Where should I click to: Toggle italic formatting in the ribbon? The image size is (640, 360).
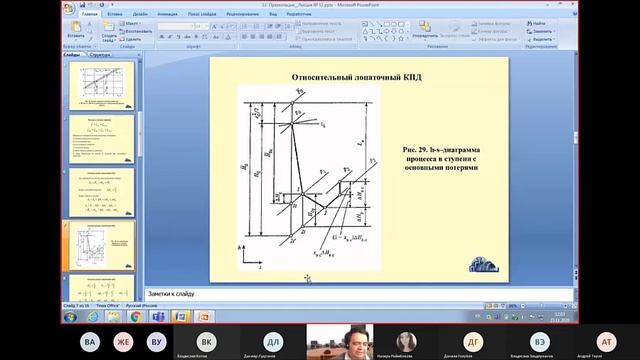[x=170, y=37]
